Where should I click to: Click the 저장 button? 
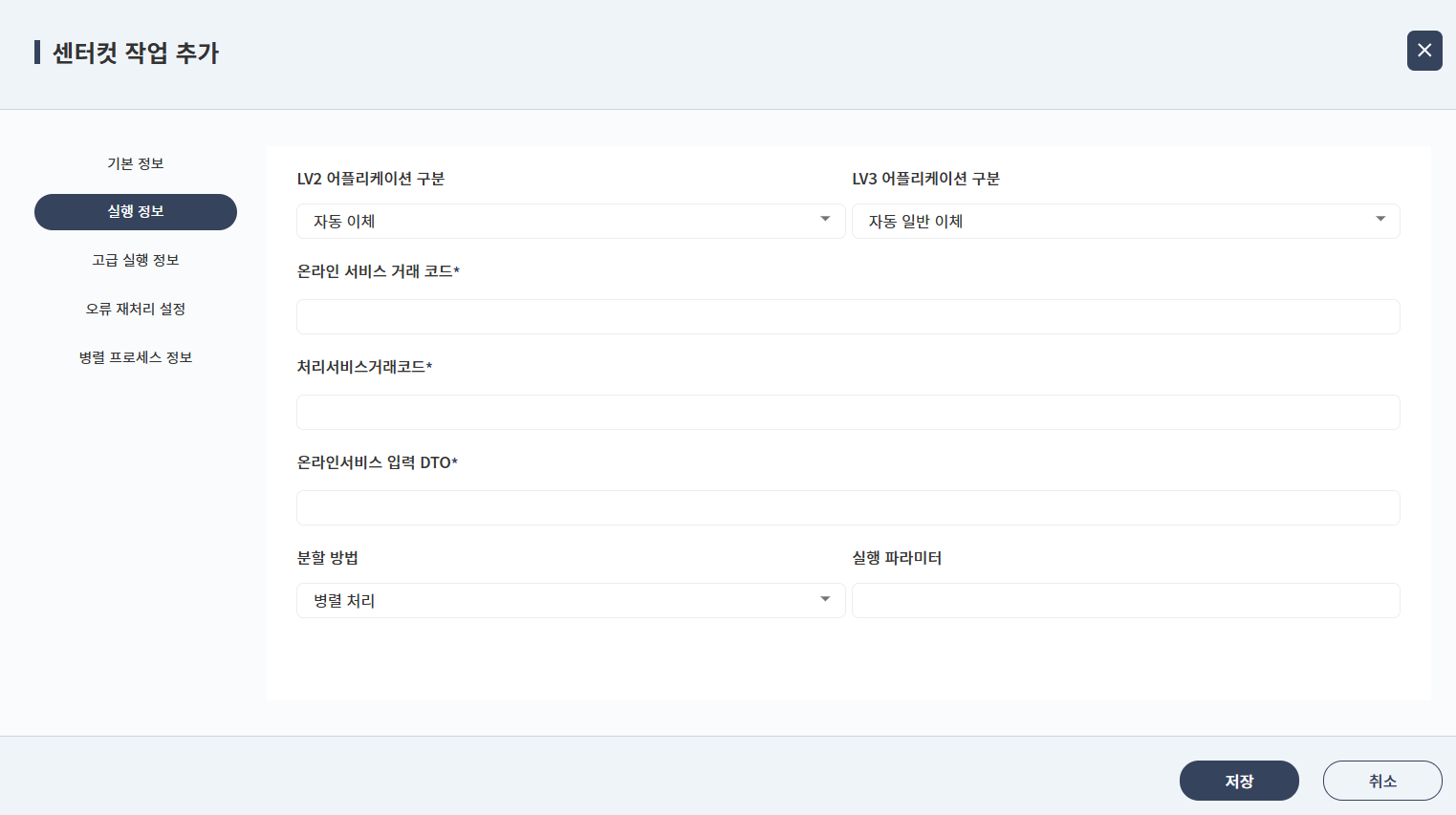[x=1238, y=781]
